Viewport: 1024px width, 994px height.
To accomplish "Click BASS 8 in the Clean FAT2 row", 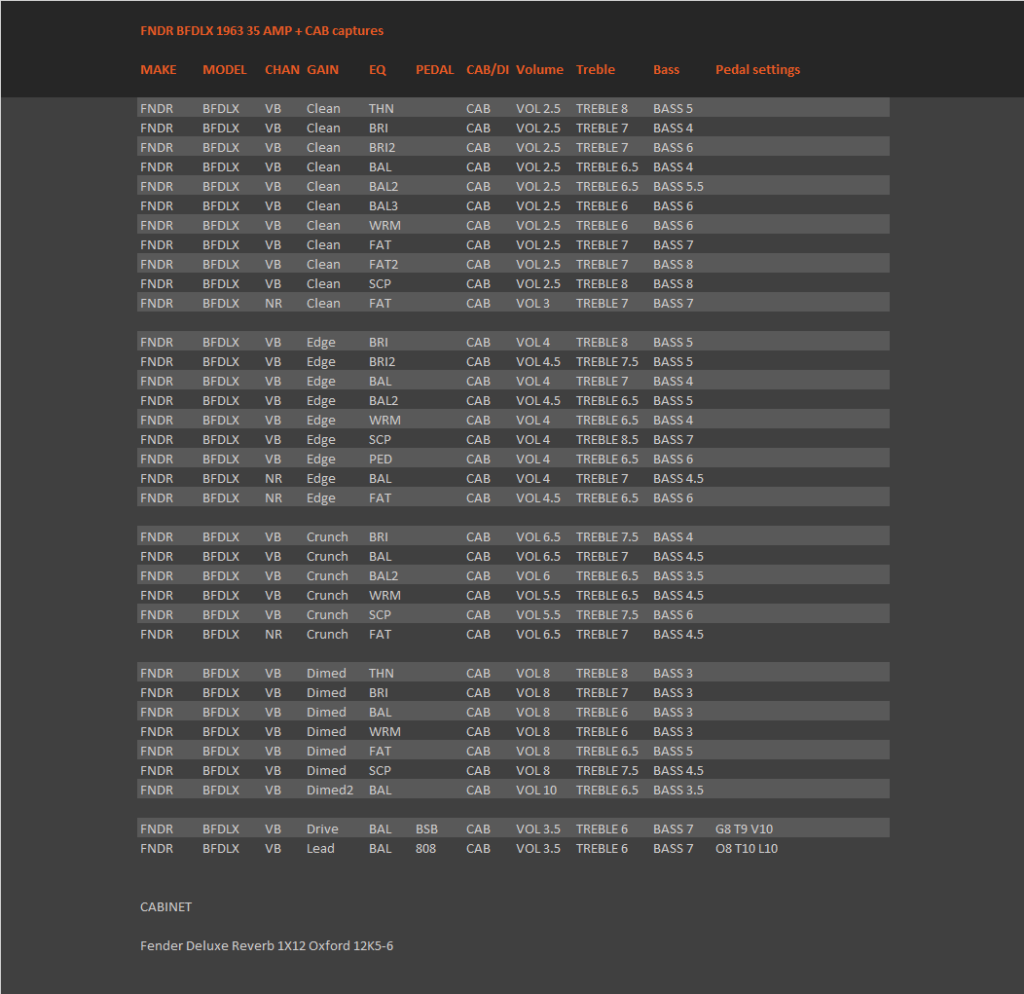I will pos(673,265).
